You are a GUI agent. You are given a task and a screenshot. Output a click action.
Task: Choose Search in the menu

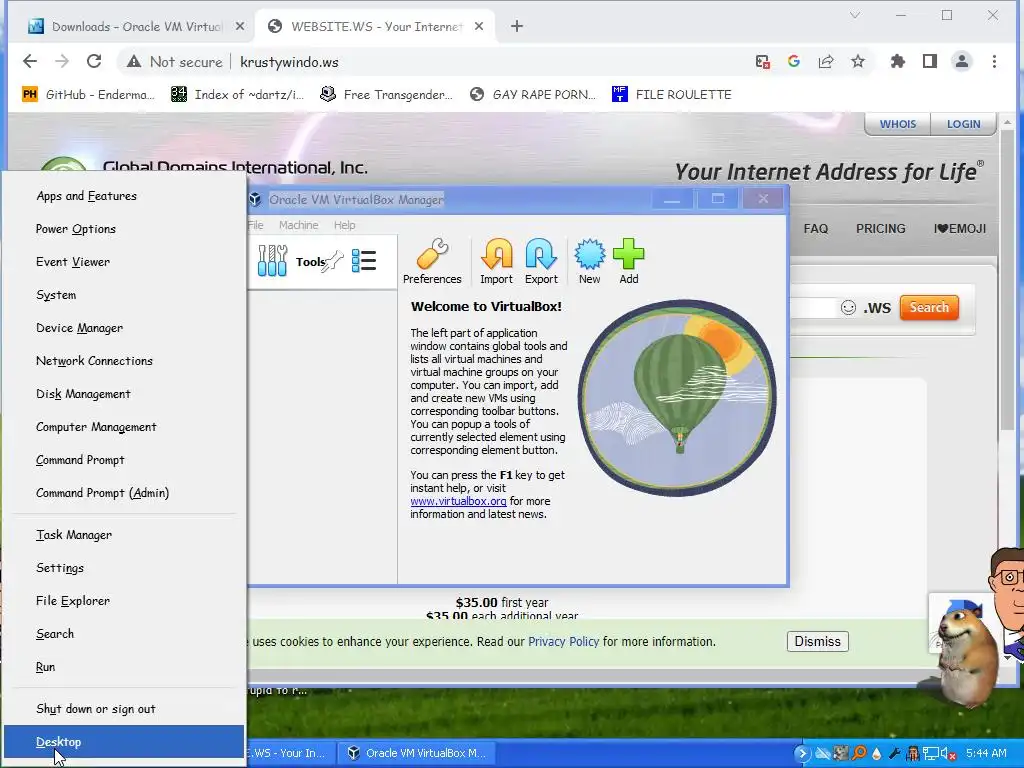coord(124,634)
